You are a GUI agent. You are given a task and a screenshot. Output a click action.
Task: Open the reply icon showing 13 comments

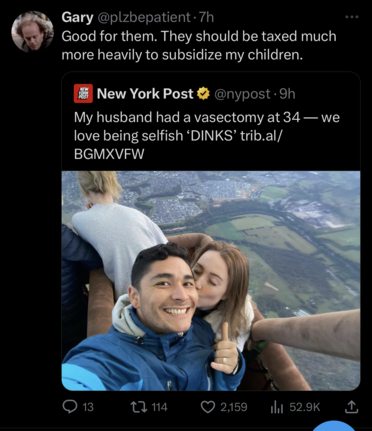(x=70, y=407)
